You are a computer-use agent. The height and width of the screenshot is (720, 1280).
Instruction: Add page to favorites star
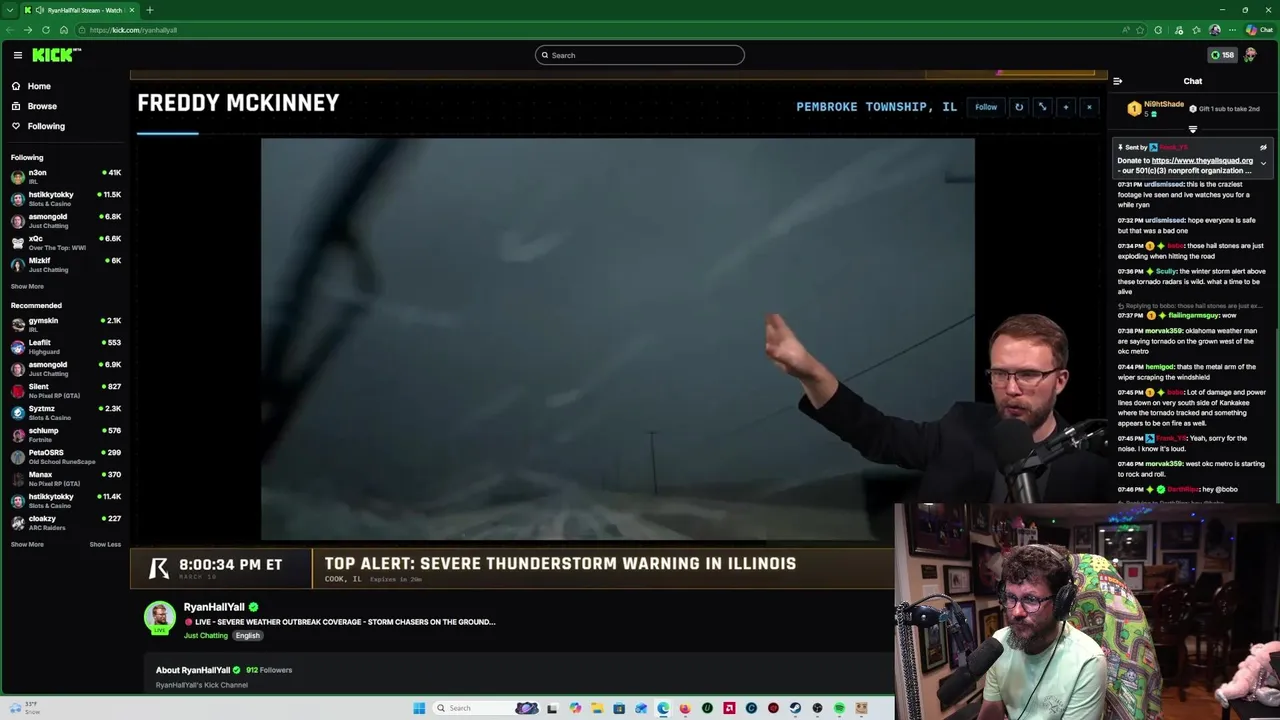[1140, 30]
